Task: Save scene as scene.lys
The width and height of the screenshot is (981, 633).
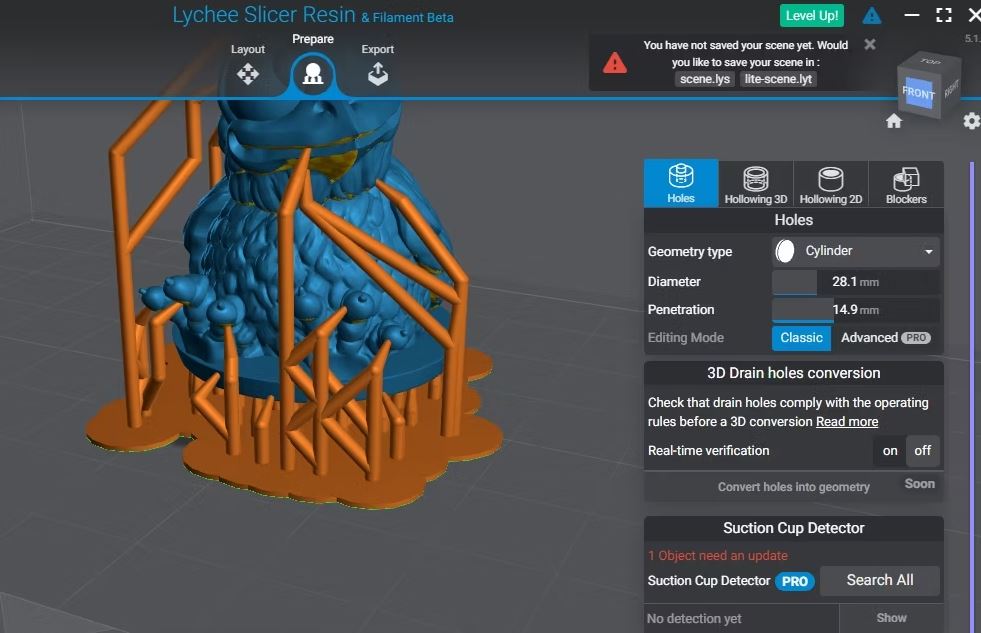Action: click(704, 79)
